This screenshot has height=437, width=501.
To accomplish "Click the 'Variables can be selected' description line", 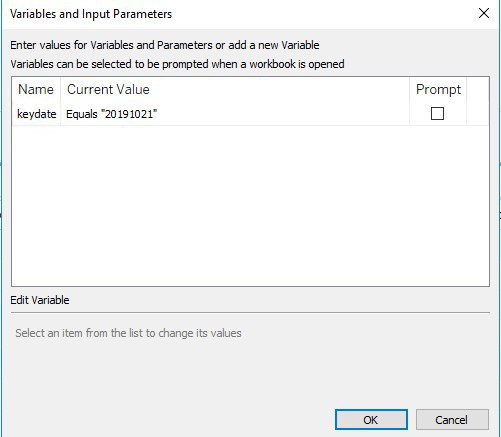I will point(177,64).
